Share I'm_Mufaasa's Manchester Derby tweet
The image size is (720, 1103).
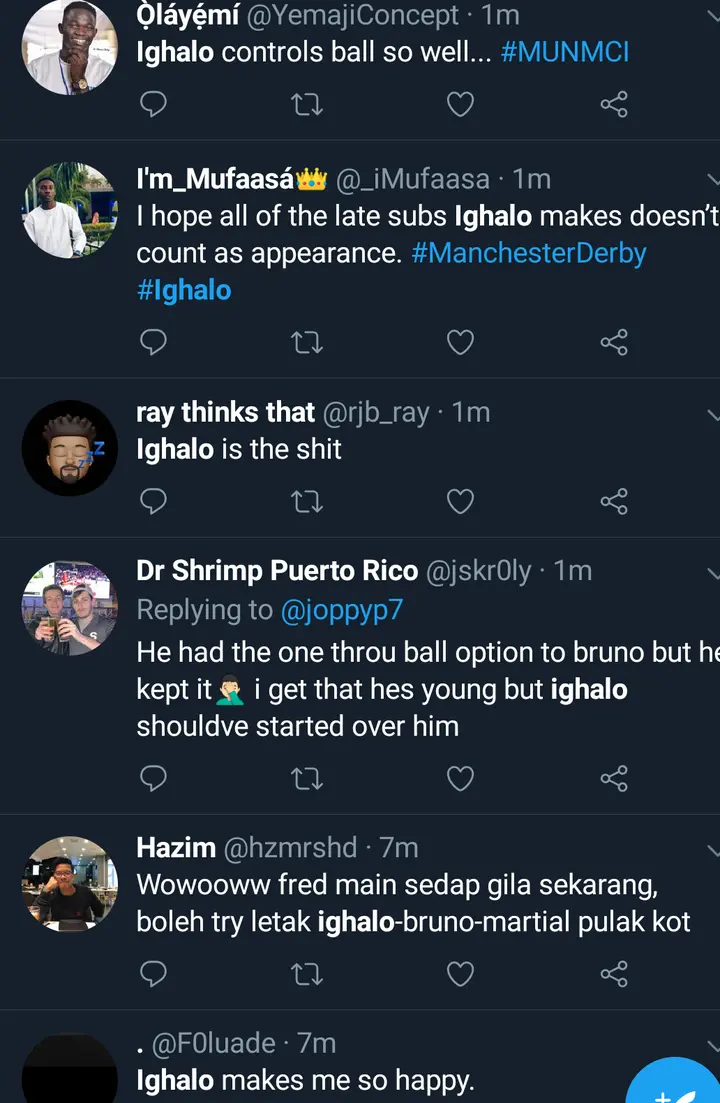coord(613,343)
